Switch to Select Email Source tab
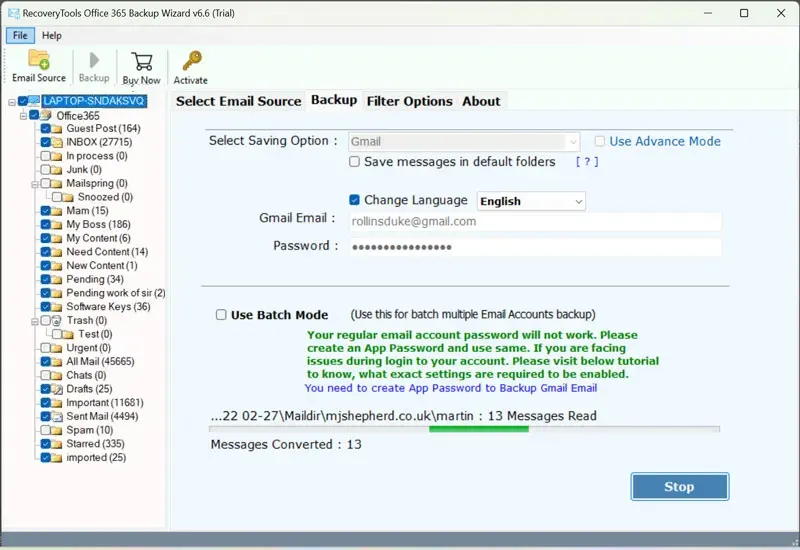 pyautogui.click(x=238, y=101)
